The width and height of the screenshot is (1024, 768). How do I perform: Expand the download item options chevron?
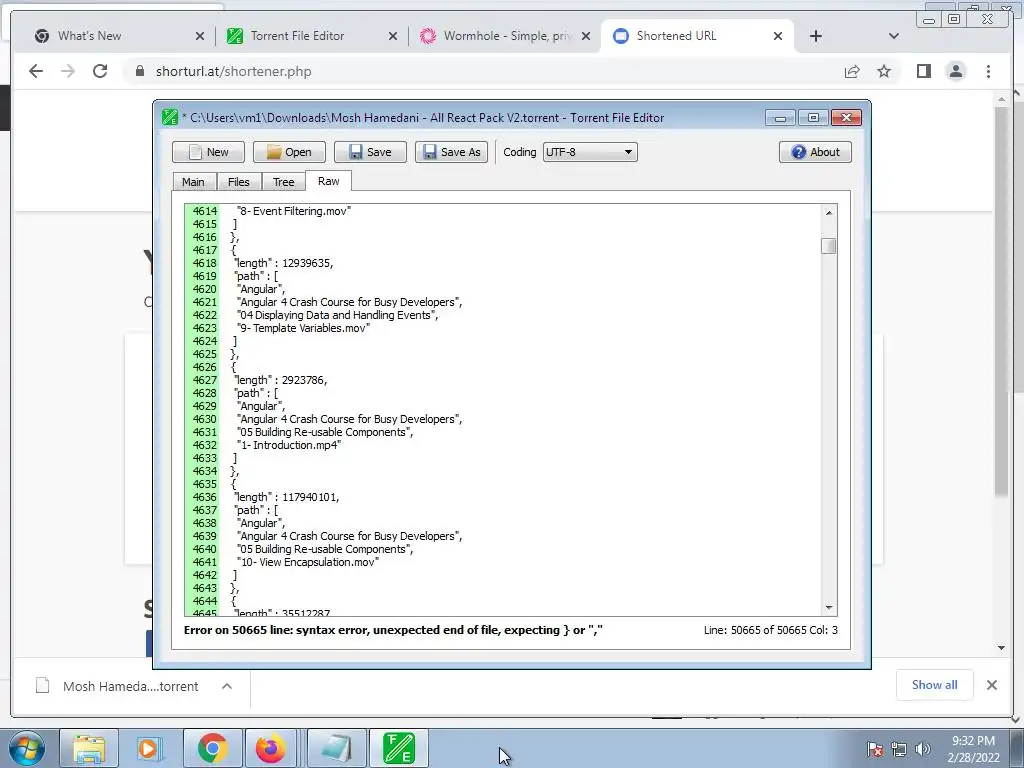pyautogui.click(x=227, y=686)
